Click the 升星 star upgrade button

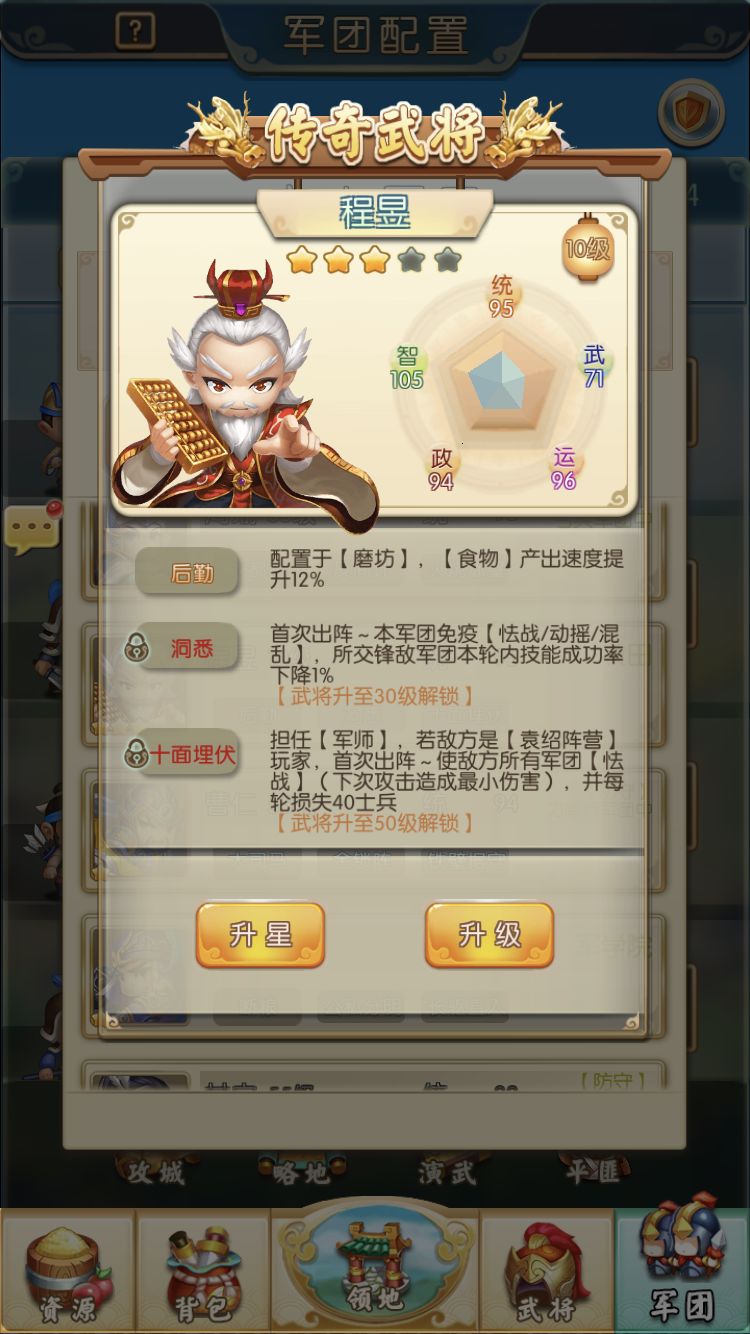(x=260, y=935)
